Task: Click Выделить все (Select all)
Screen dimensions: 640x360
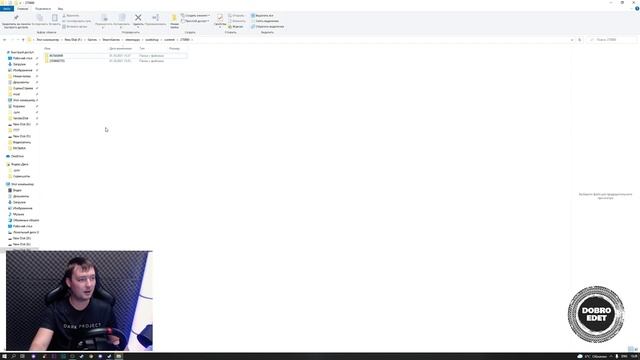Action: pyautogui.click(x=262, y=16)
